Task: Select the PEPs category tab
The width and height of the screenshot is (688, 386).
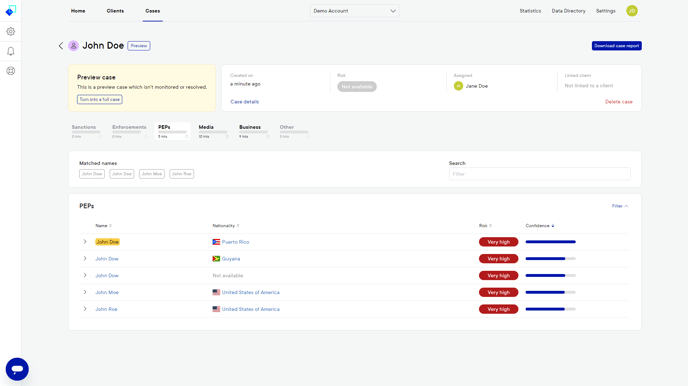Action: pos(173,132)
